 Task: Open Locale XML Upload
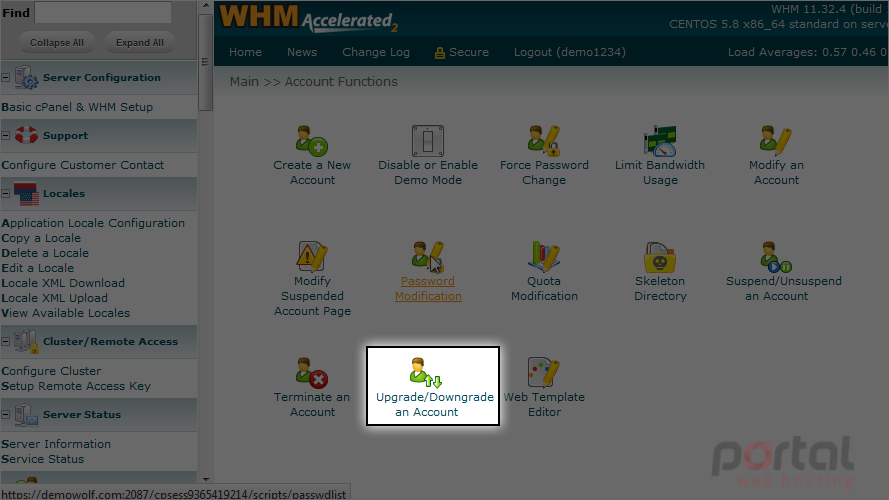pos(54,298)
